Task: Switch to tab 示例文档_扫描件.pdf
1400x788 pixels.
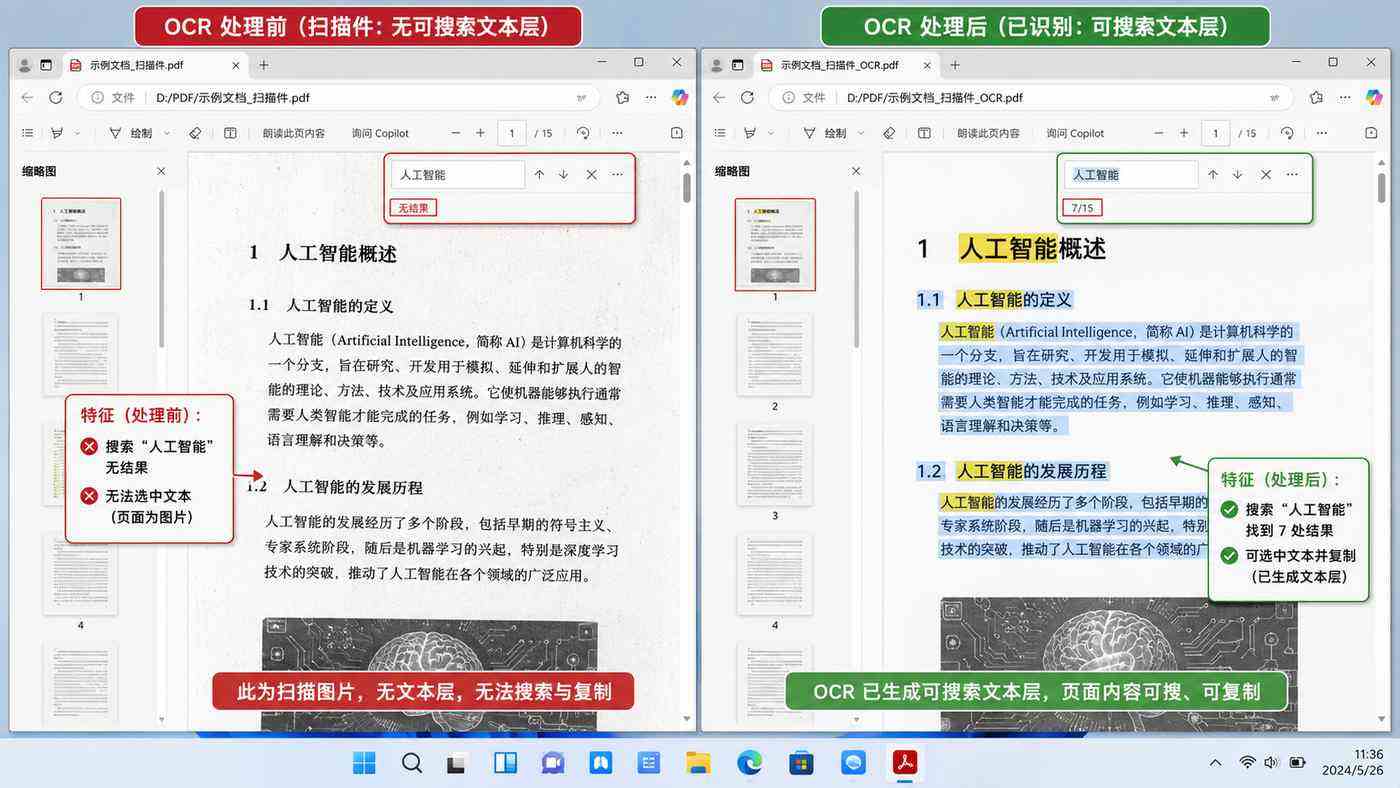Action: point(156,65)
